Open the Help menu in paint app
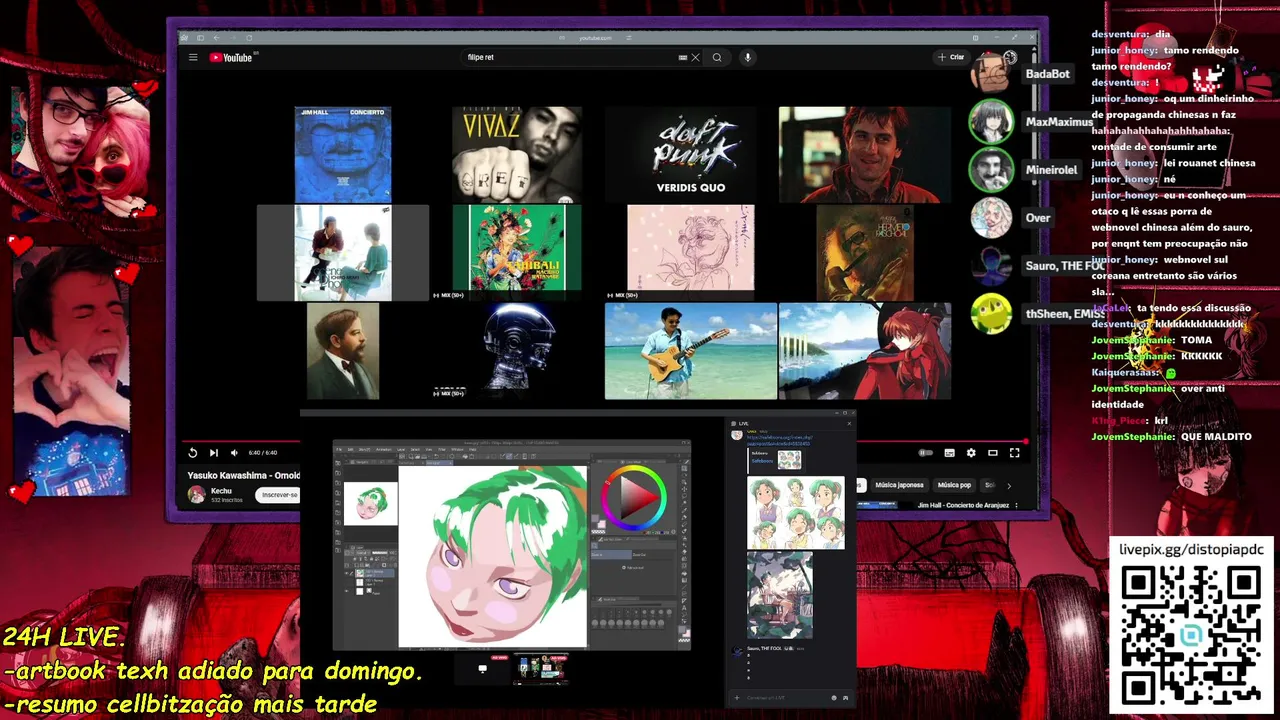This screenshot has width=1280, height=720. 473,449
